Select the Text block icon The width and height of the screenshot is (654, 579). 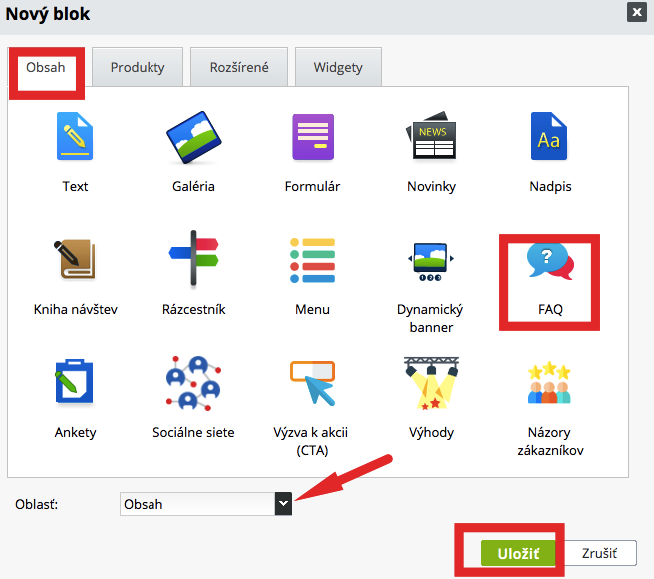[x=75, y=138]
